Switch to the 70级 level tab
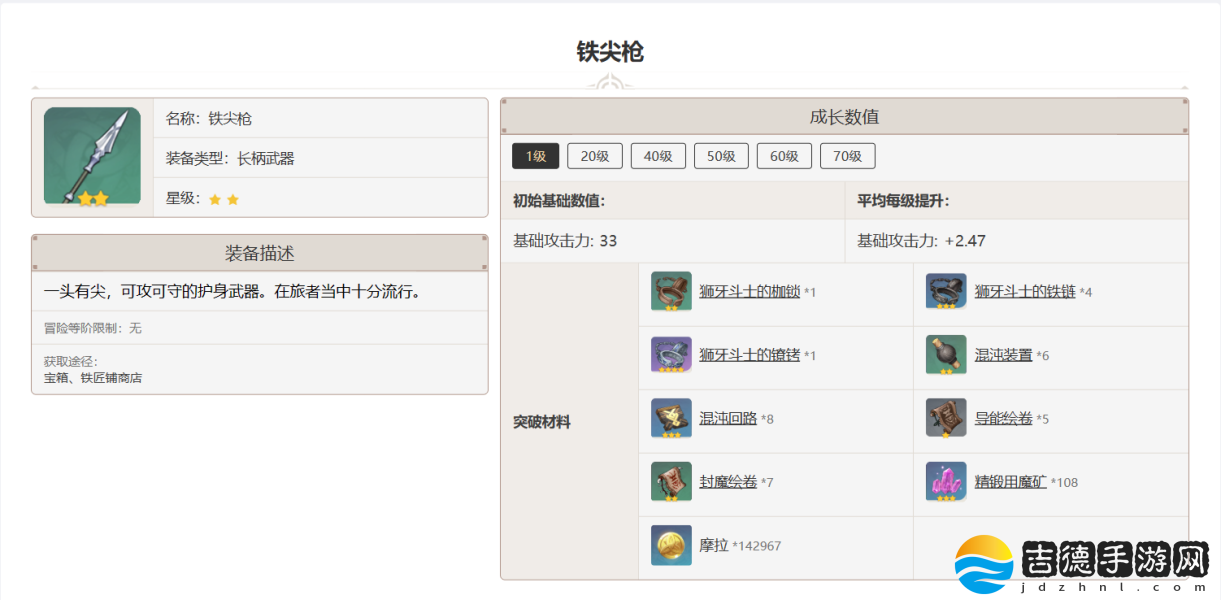1221x600 pixels. [x=847, y=156]
